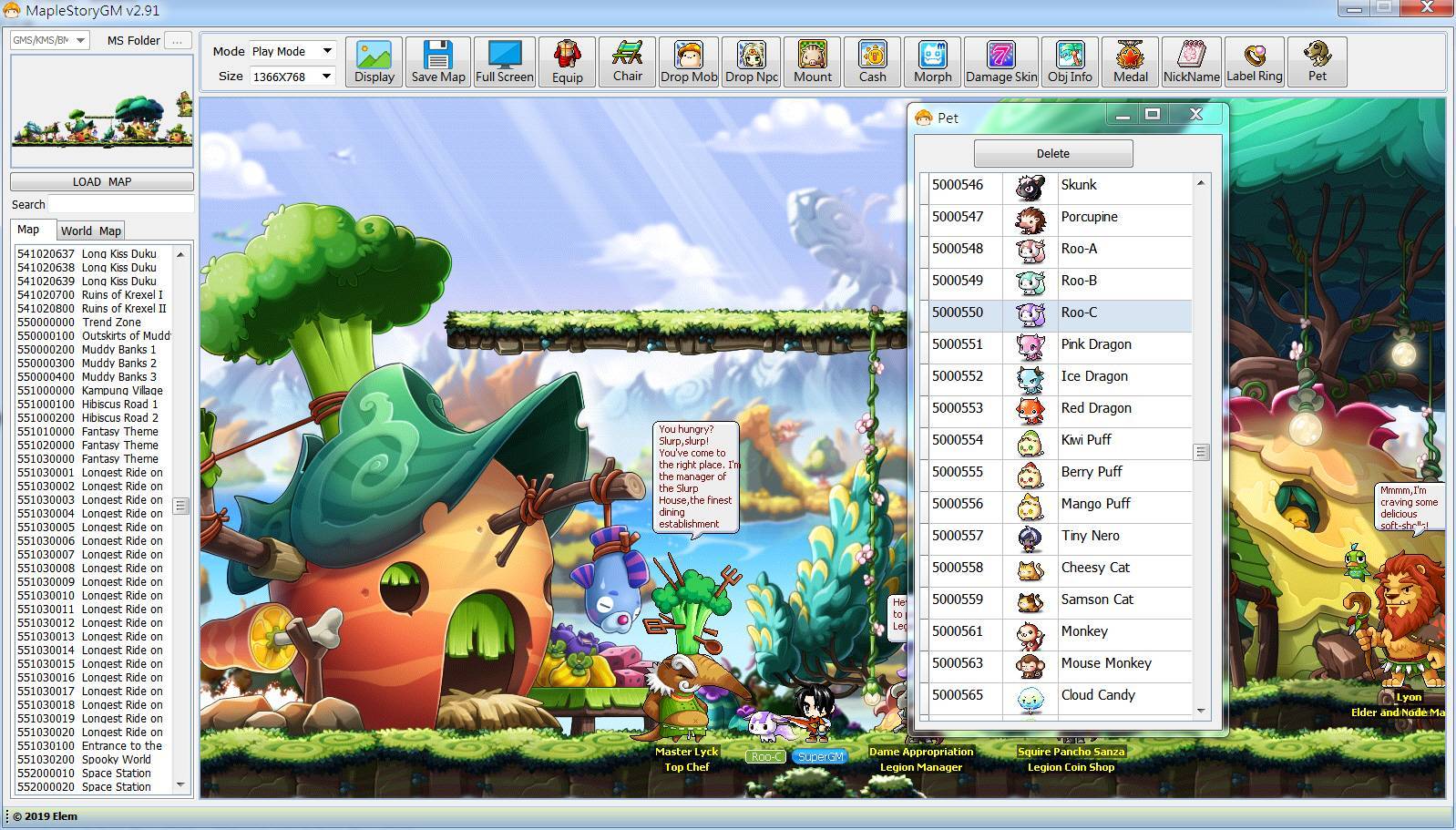Click the map preview thumbnail
The width and height of the screenshot is (1456, 830).
click(x=102, y=111)
